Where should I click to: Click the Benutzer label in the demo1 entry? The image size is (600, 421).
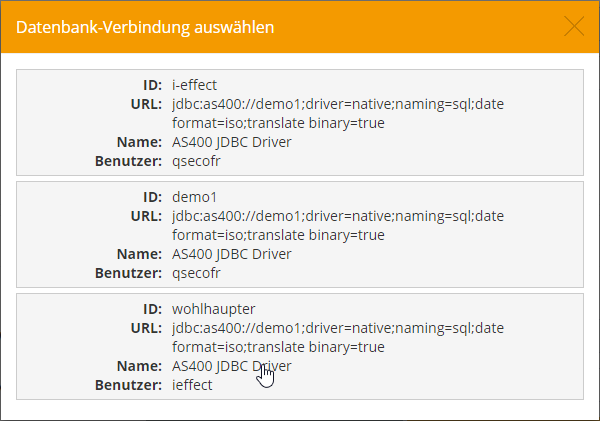[x=129, y=273]
